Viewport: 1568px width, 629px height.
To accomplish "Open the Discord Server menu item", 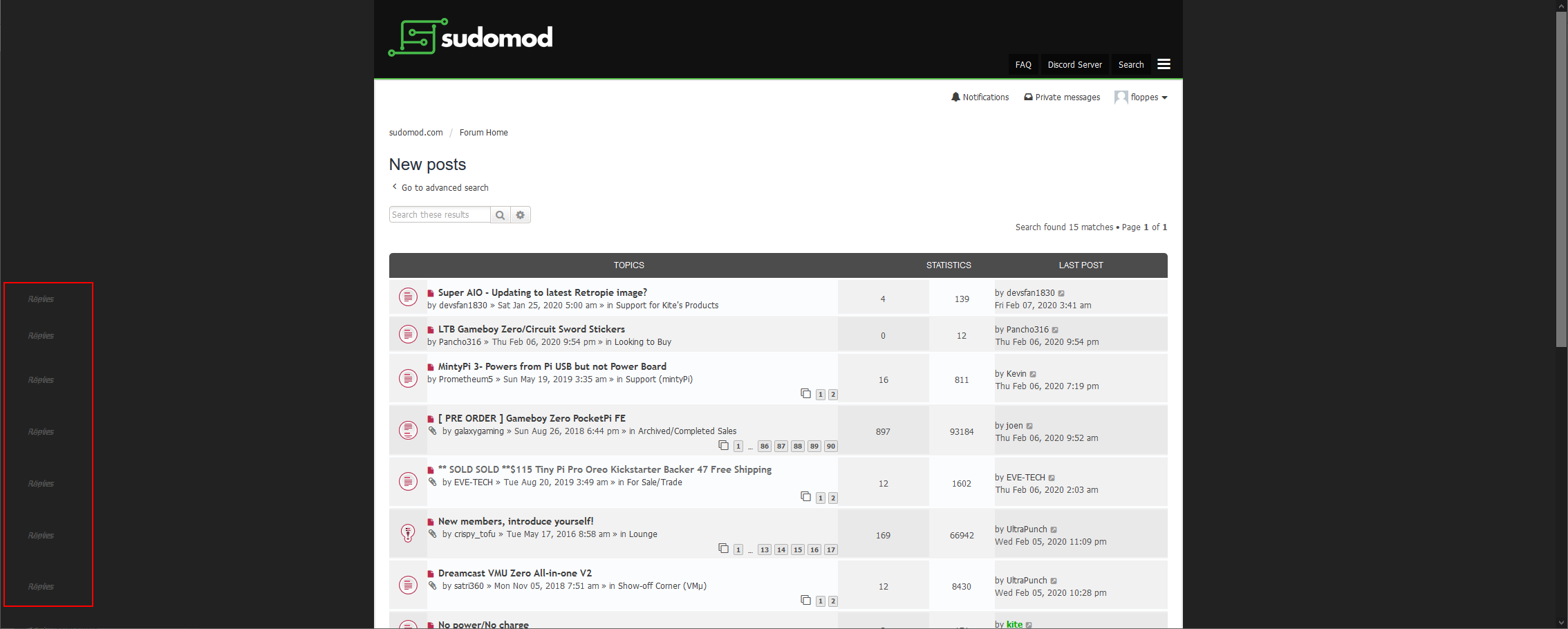I will point(1075,64).
